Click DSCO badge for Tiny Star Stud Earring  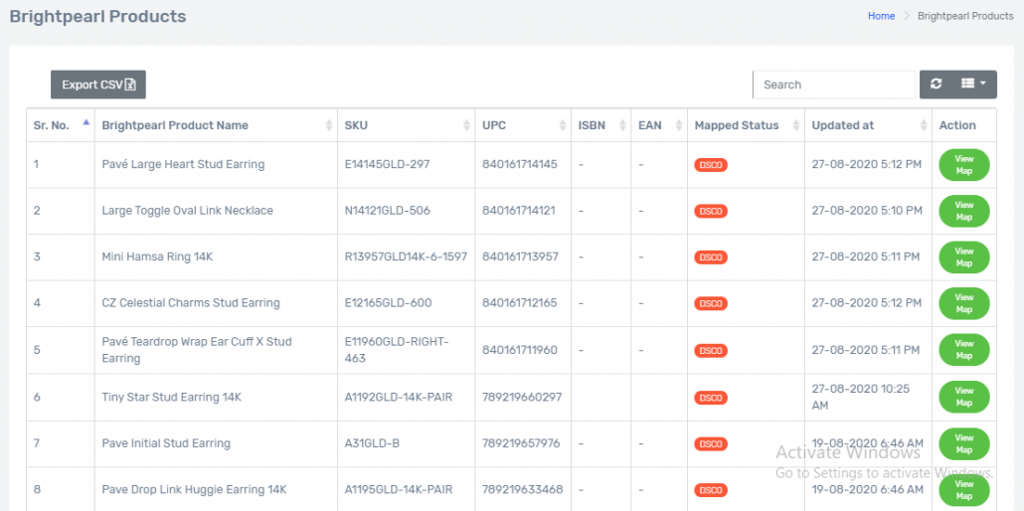point(711,397)
